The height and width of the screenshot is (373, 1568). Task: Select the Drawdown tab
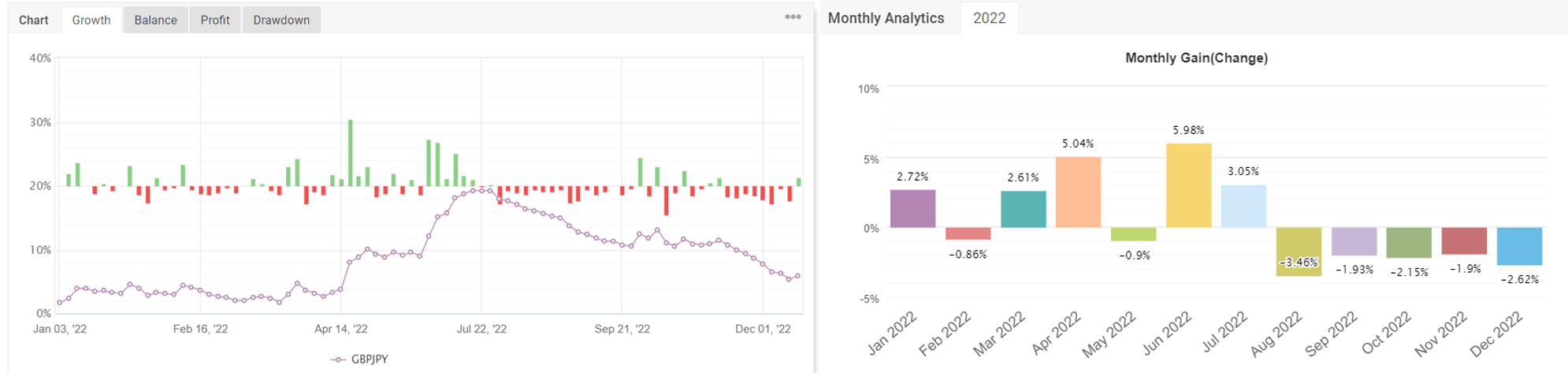click(x=281, y=20)
